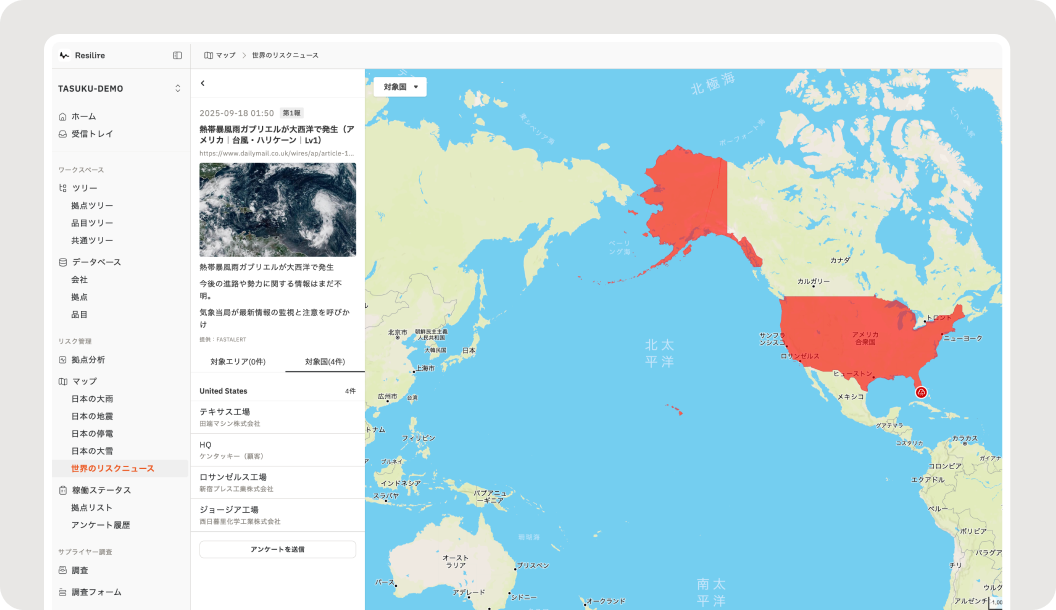Screen dimensions: 1056x610
Task: Click the calendar icon for 稼働ステータス
Action: [x=63, y=490]
